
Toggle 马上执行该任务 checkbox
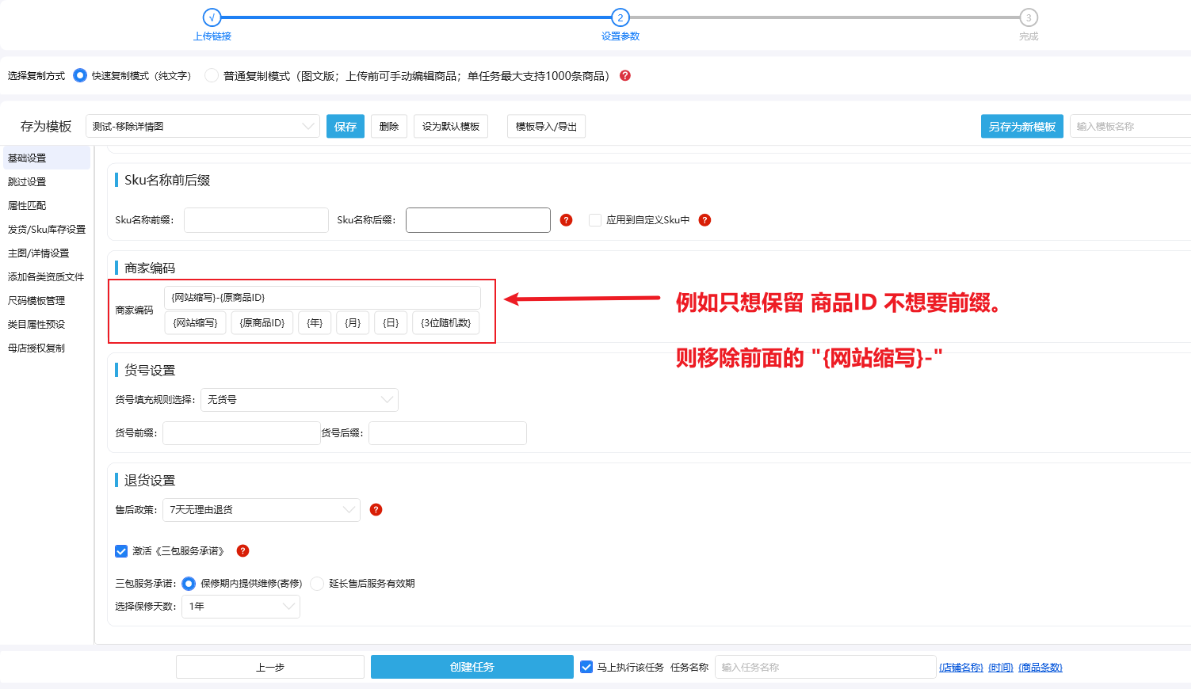pyautogui.click(x=586, y=667)
